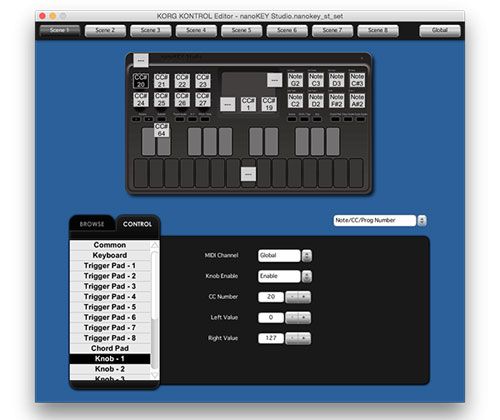Select the CC# 64 sustain button label

click(161, 130)
